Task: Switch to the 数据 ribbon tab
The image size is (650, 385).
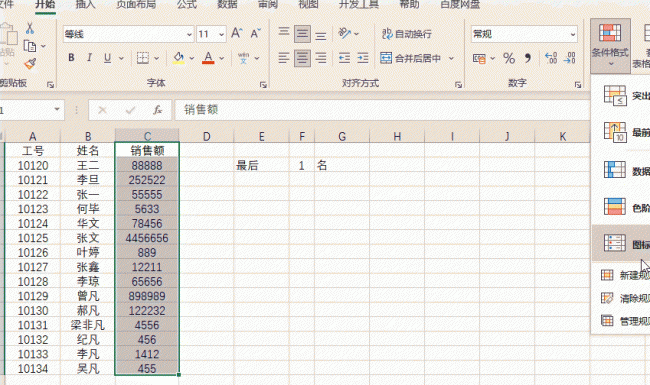Action: (228, 5)
